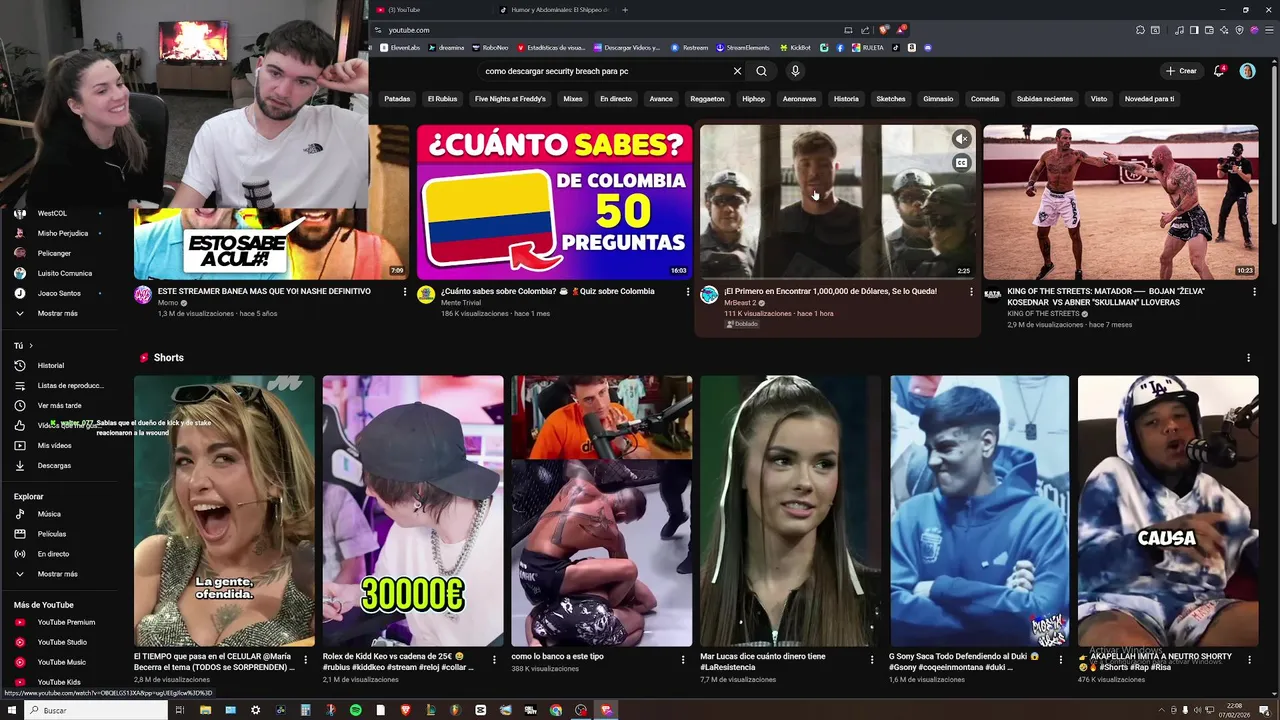1280x720 pixels.
Task: Open Chrome from the taskbar
Action: pos(556,710)
